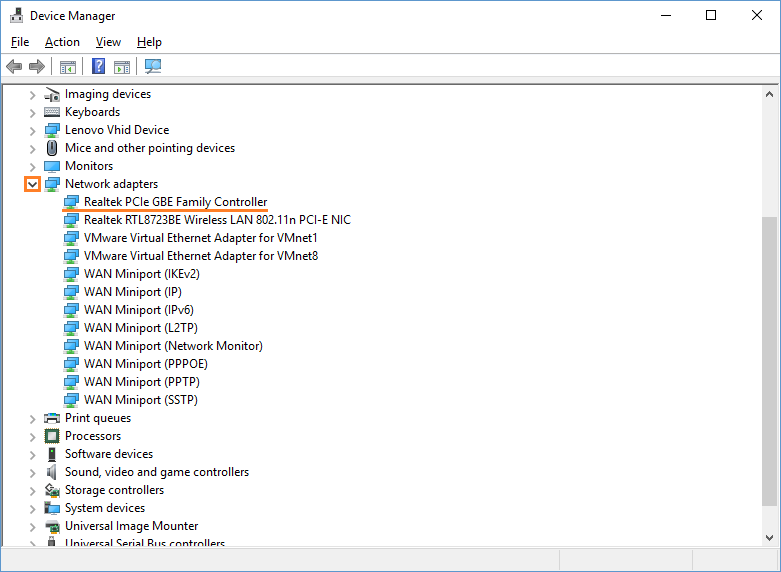Viewport: 781px width, 572px height.
Task: Expand Sound, video and game controllers
Action: coord(32,473)
